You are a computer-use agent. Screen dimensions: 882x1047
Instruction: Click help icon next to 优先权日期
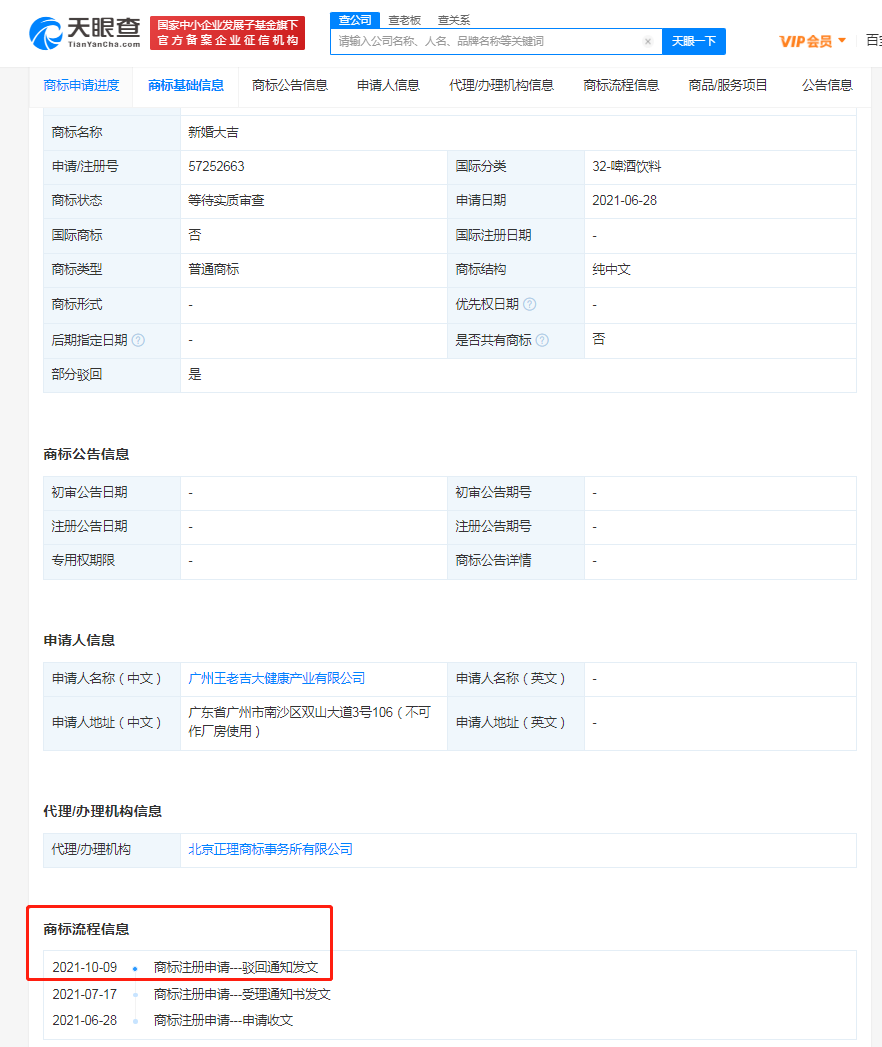tap(529, 304)
